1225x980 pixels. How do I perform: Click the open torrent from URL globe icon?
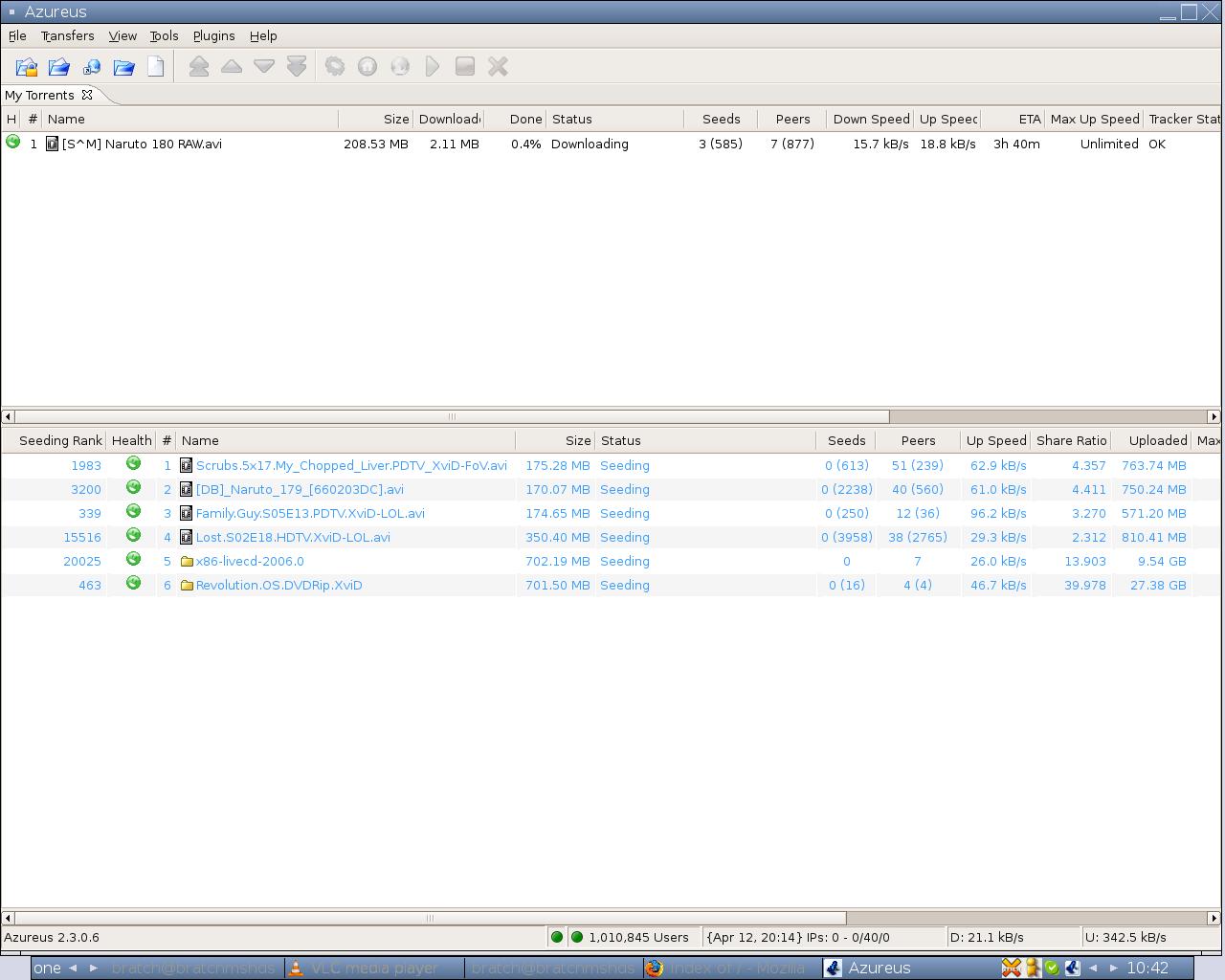(x=92, y=67)
